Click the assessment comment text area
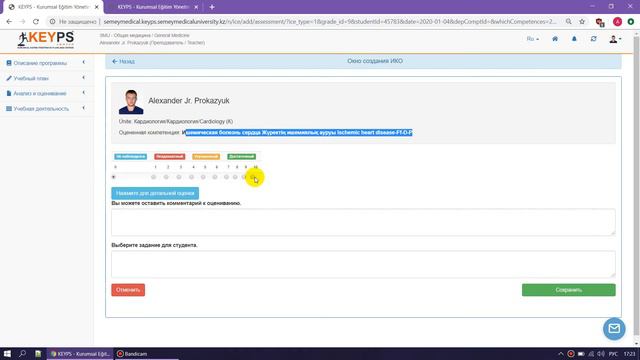 pyautogui.click(x=363, y=222)
